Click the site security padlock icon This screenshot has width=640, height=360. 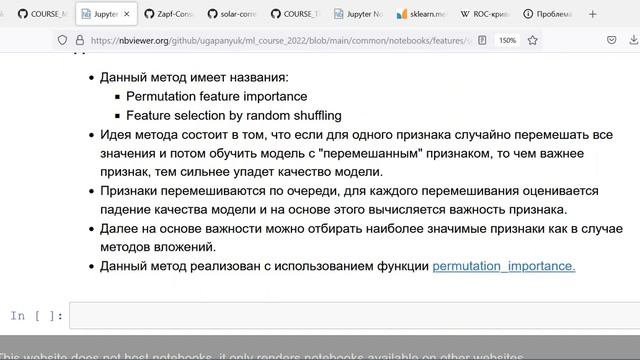click(x=80, y=40)
